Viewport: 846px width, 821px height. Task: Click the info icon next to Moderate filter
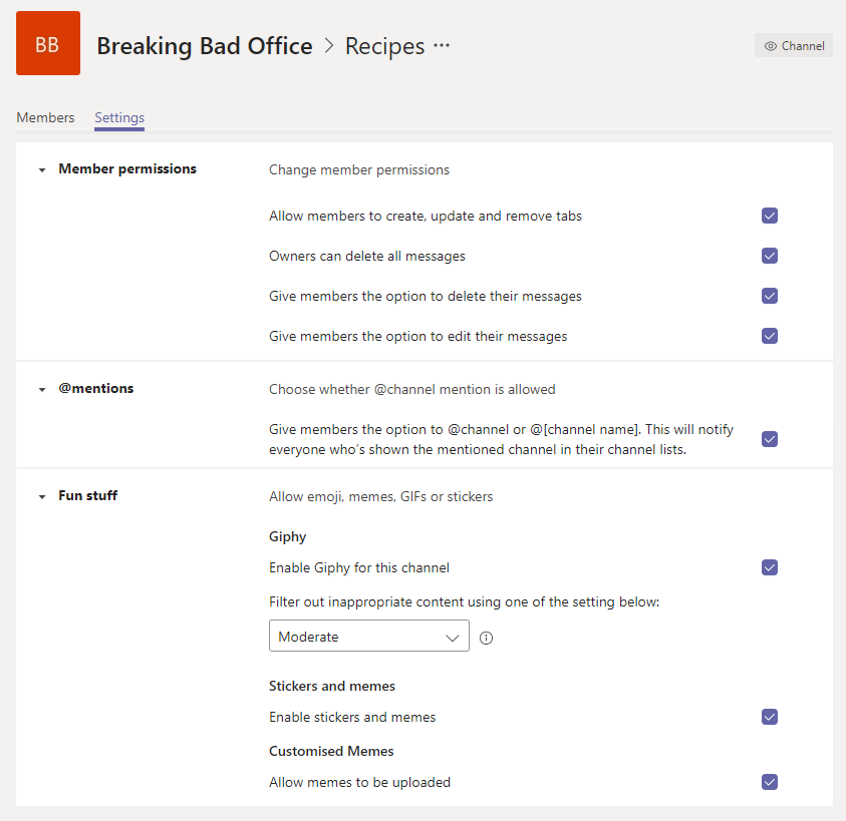pyautogui.click(x=486, y=638)
